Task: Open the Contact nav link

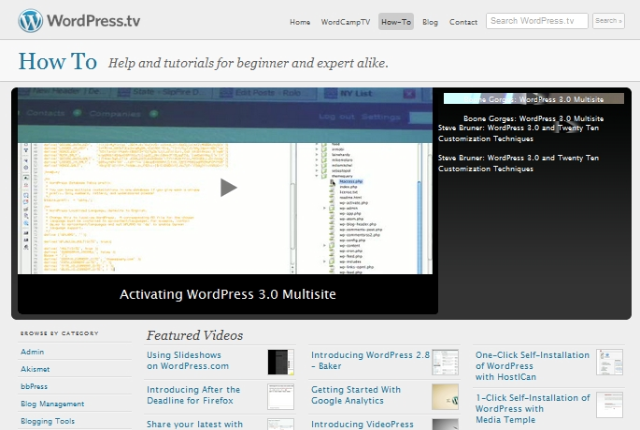Action: (x=463, y=22)
